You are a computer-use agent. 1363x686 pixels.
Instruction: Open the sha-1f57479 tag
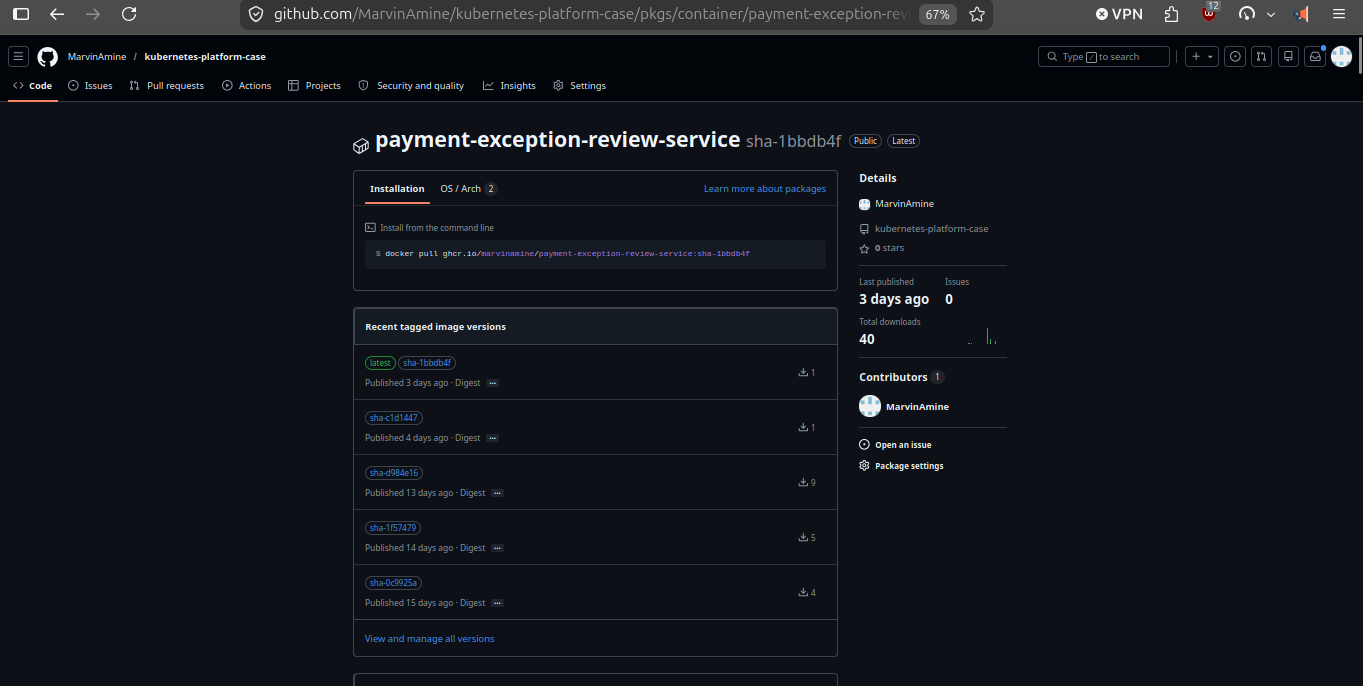tap(393, 528)
